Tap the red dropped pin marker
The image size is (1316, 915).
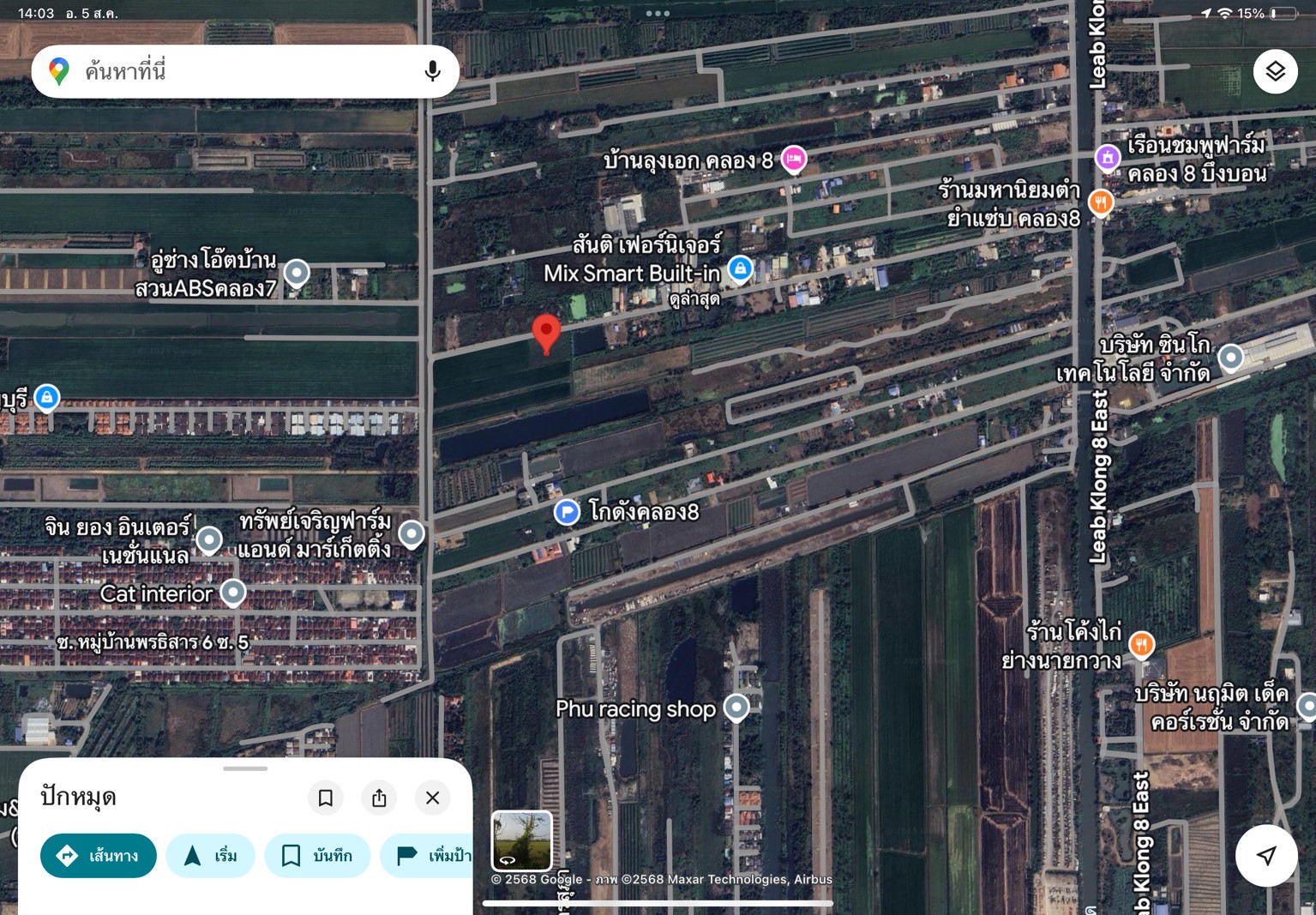coord(546,332)
